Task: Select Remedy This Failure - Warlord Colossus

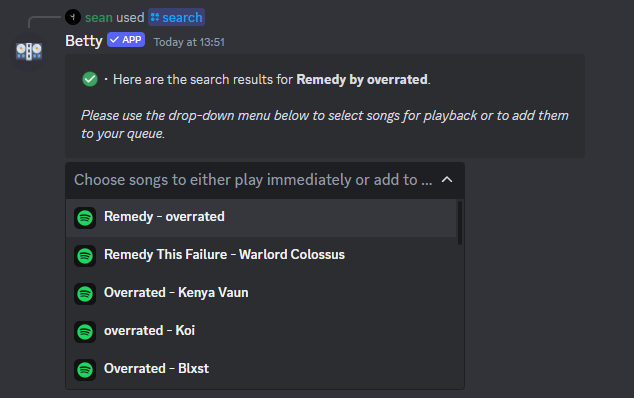Action: (x=261, y=256)
